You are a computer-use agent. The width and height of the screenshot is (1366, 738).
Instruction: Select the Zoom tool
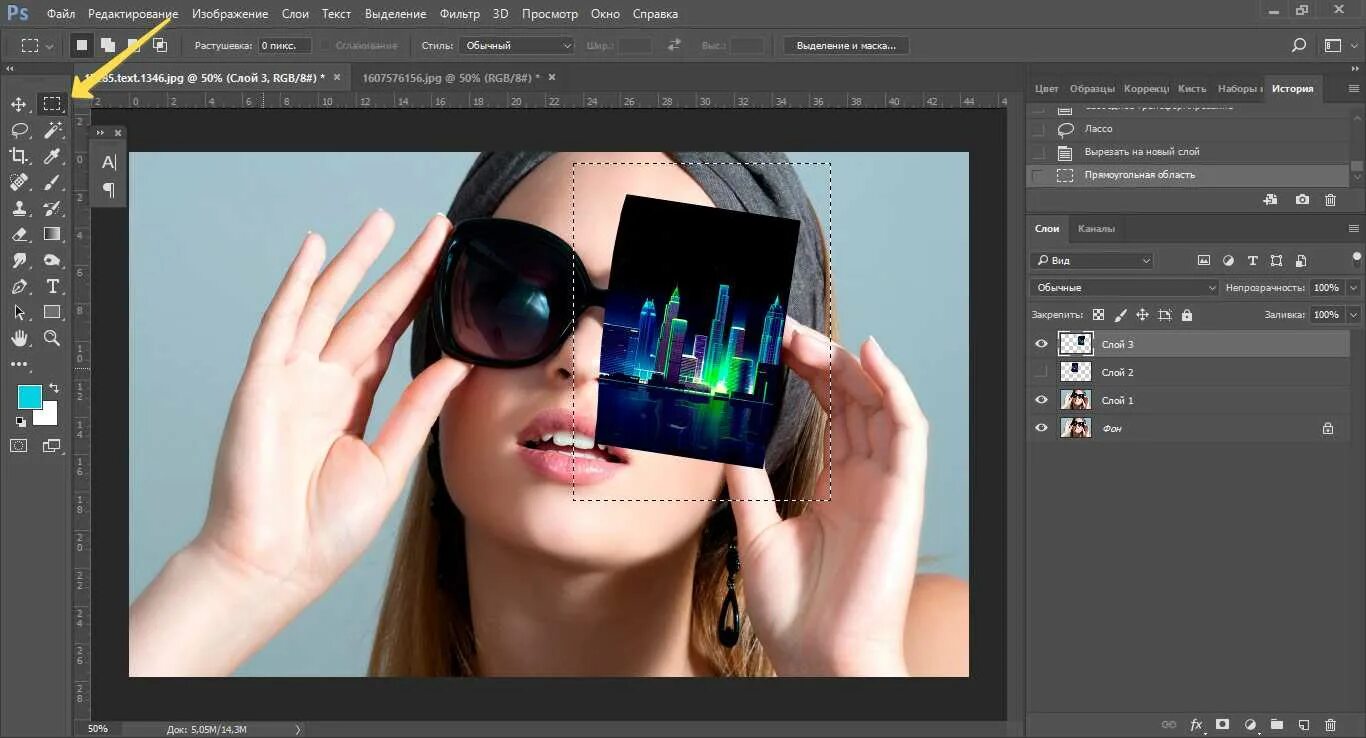[x=52, y=338]
